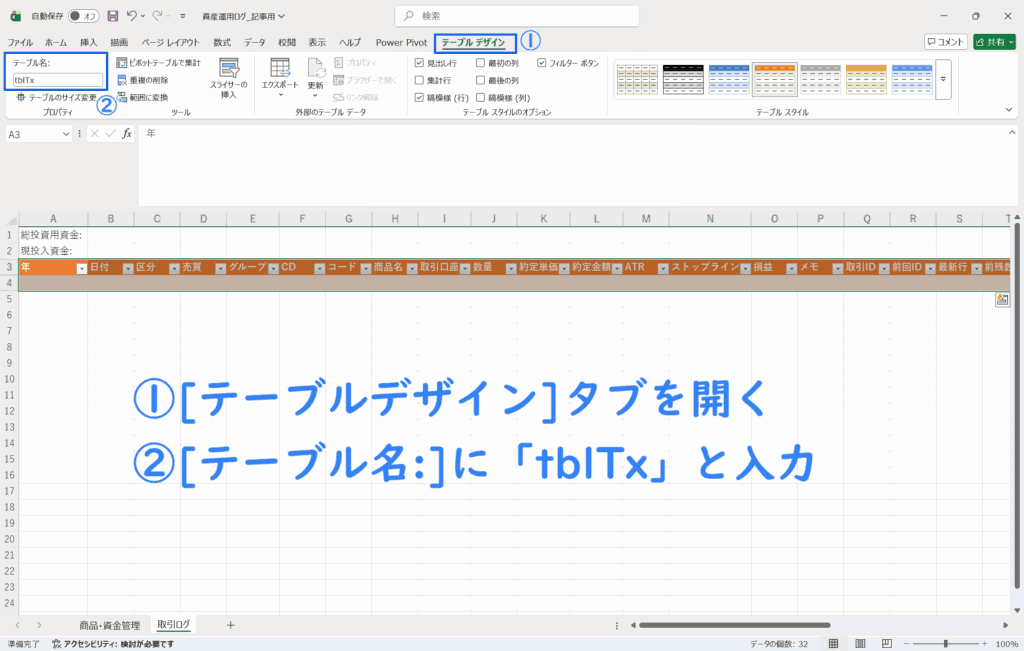Click the テーブル名 input field
Viewport: 1024px width, 651px height.
tap(58, 79)
